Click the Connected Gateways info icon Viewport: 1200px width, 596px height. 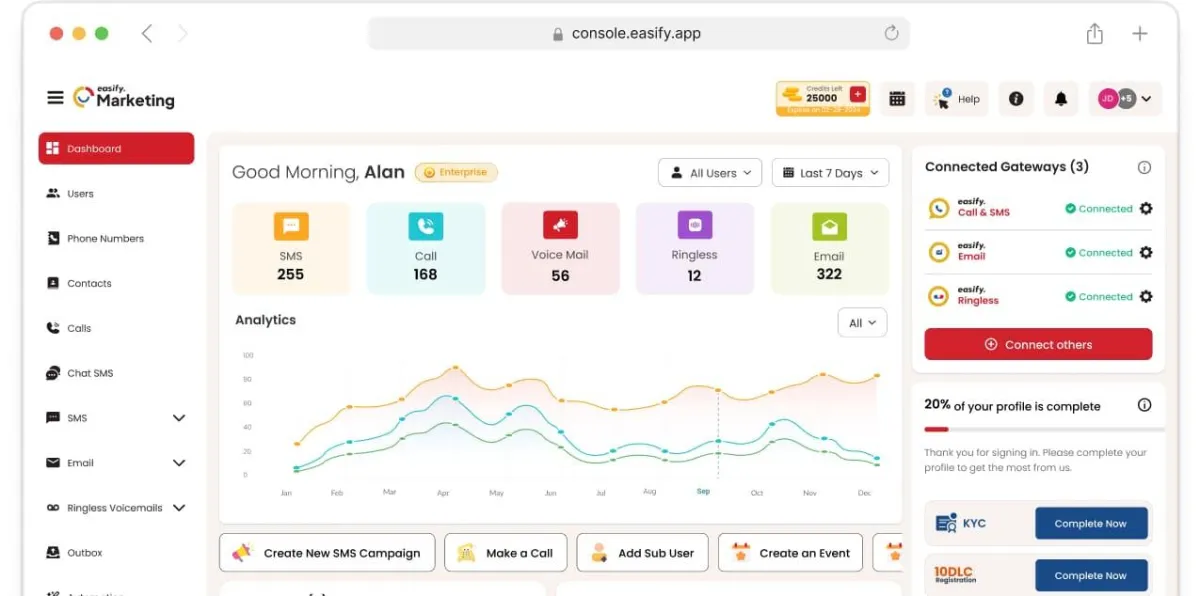(1145, 168)
